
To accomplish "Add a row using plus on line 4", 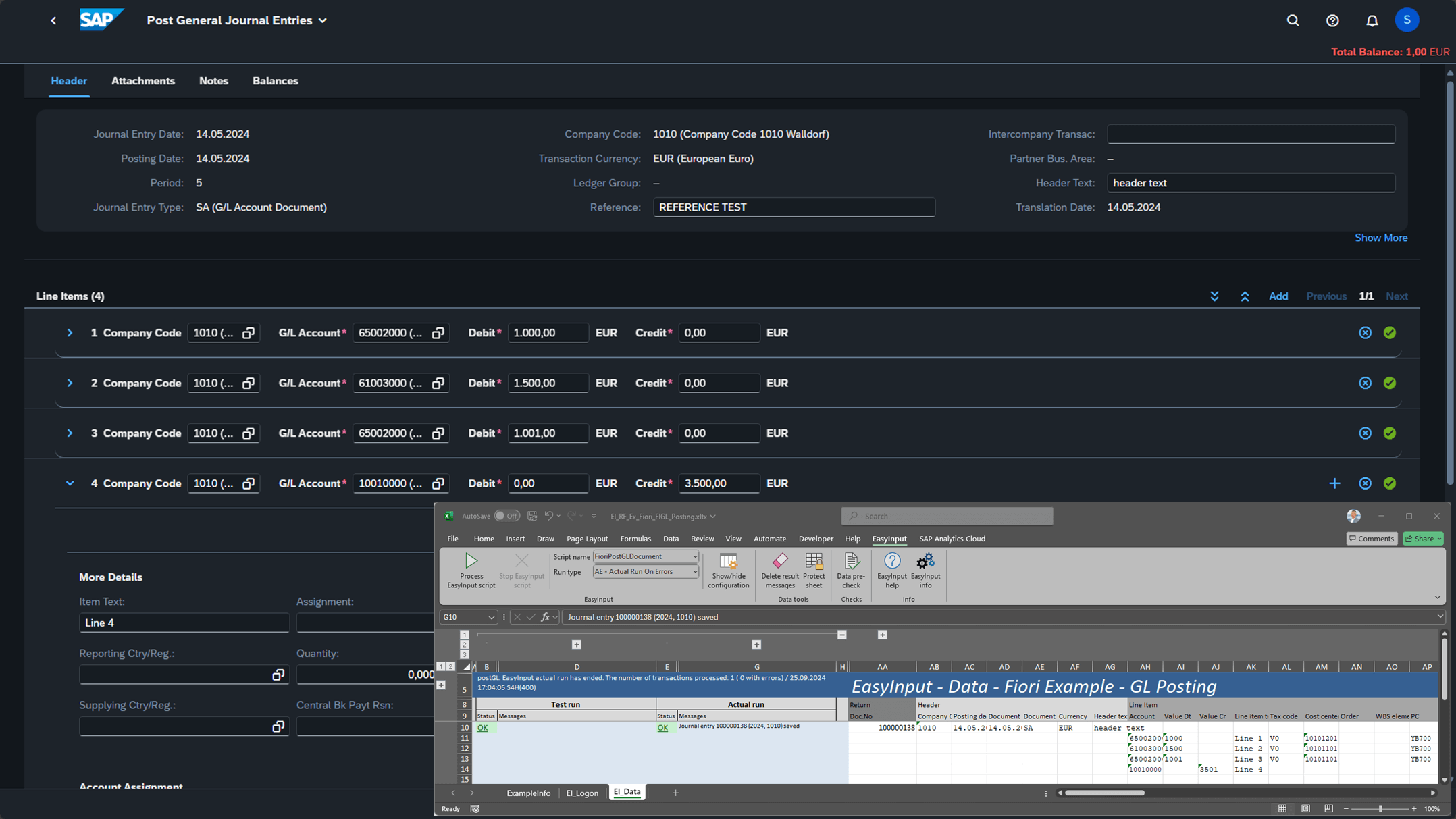I will tap(1334, 483).
